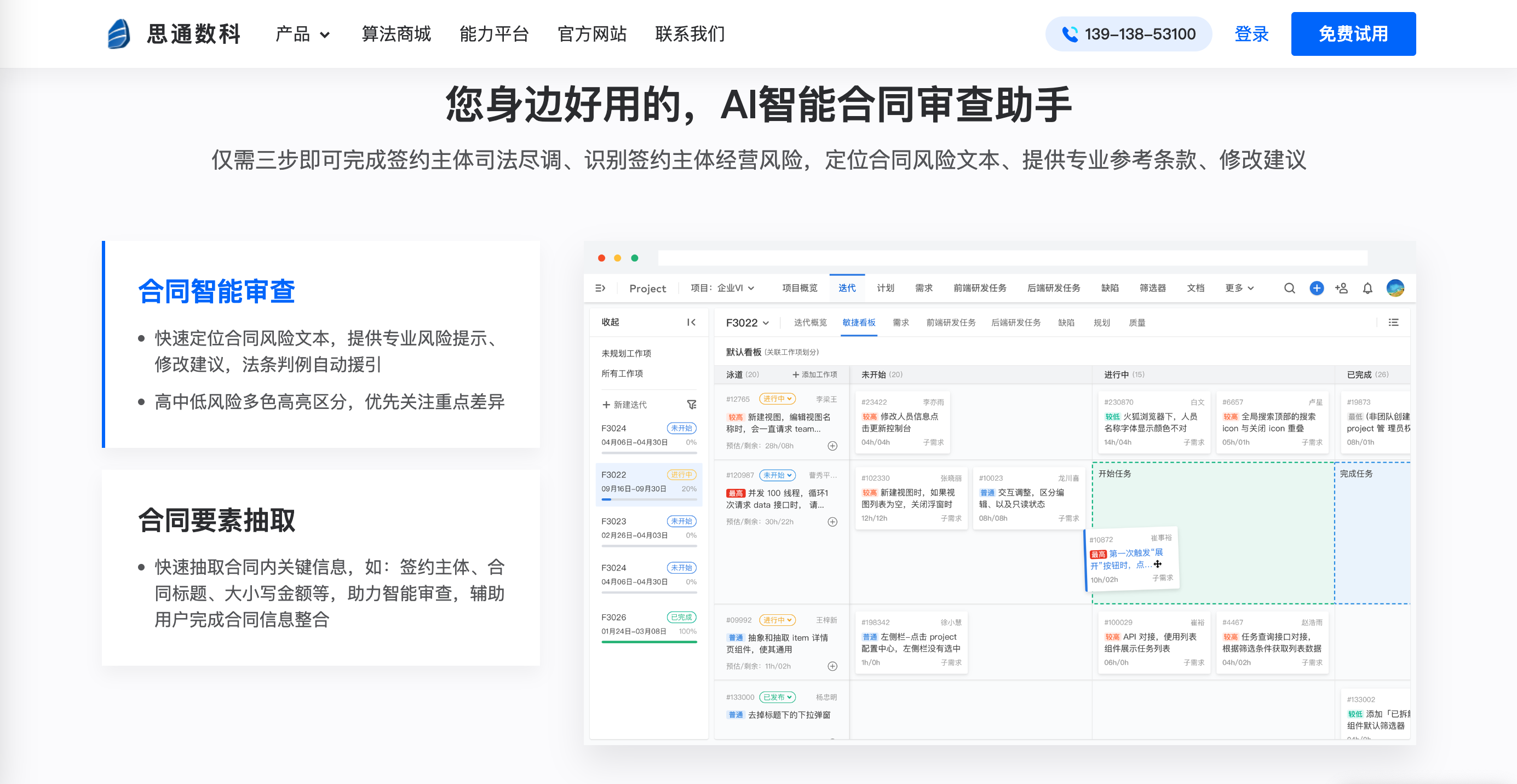Click the add member icon
1517x784 pixels.
1342,288
